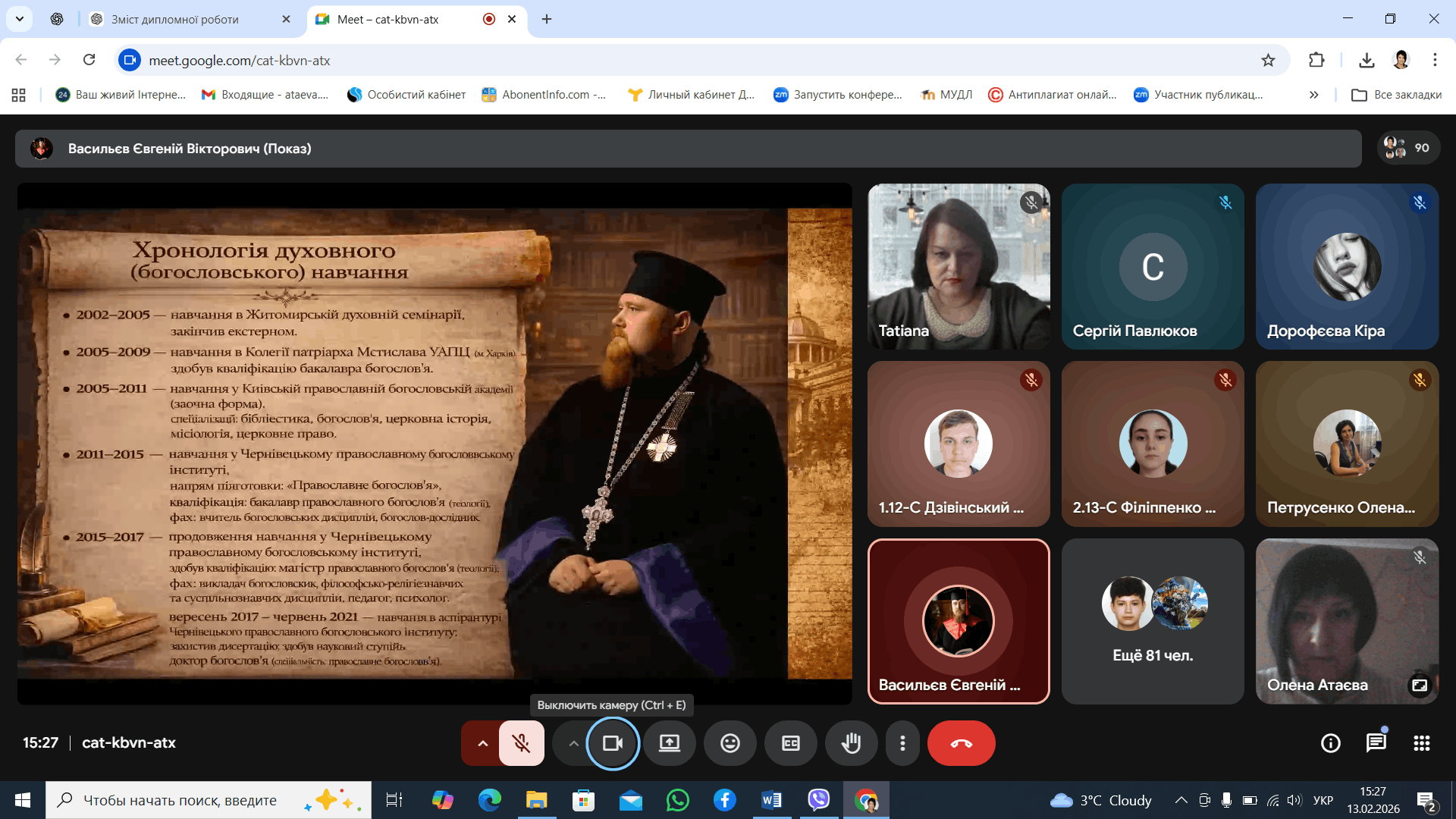The width and height of the screenshot is (1456, 819).
Task: Open the activities grid icon
Action: point(1421,743)
